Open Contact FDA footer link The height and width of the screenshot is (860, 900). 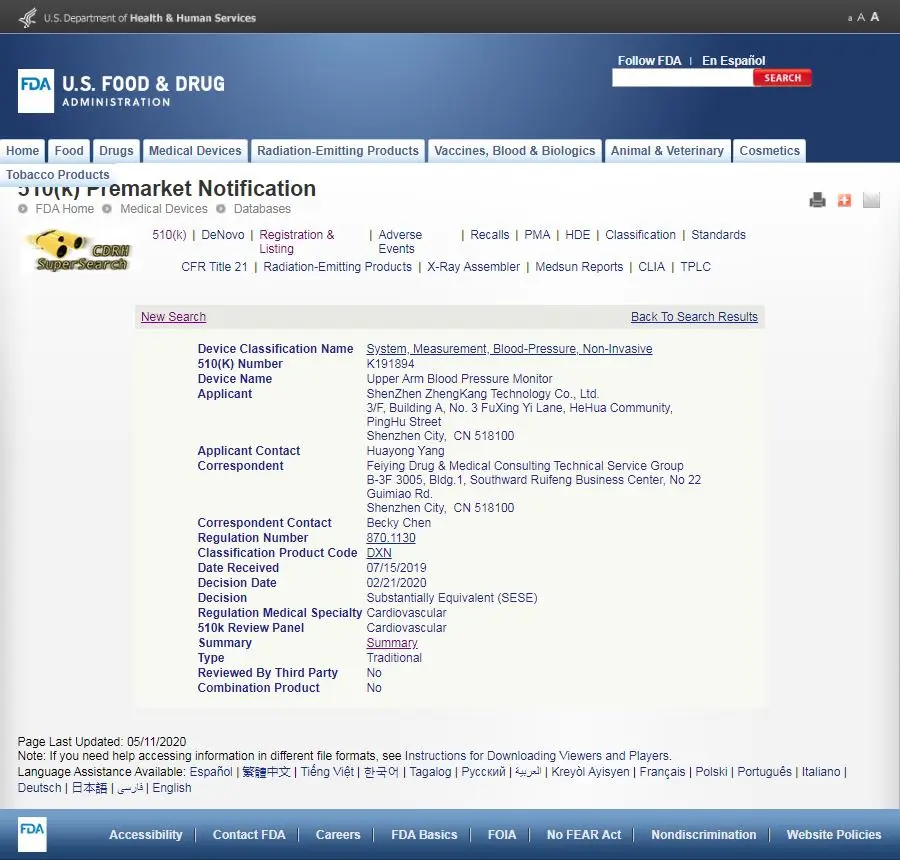point(249,835)
